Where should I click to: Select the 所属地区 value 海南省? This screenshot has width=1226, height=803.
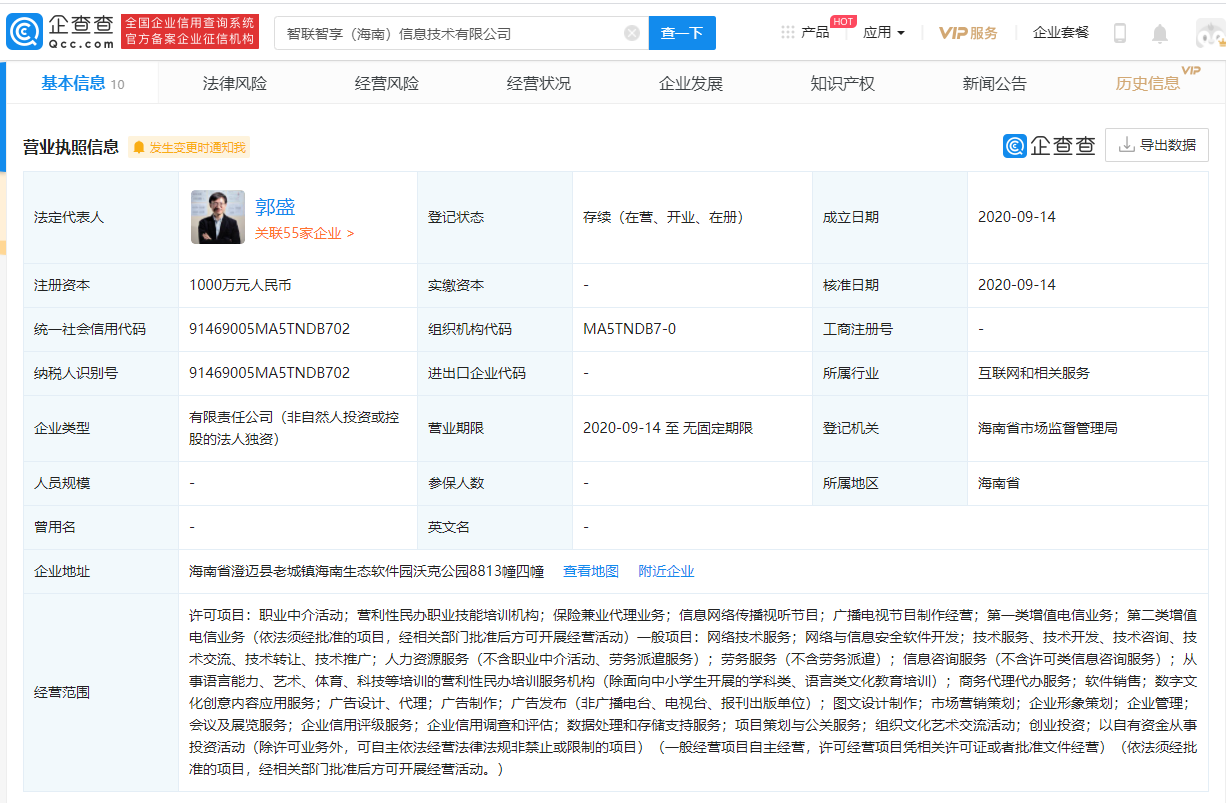click(x=999, y=483)
